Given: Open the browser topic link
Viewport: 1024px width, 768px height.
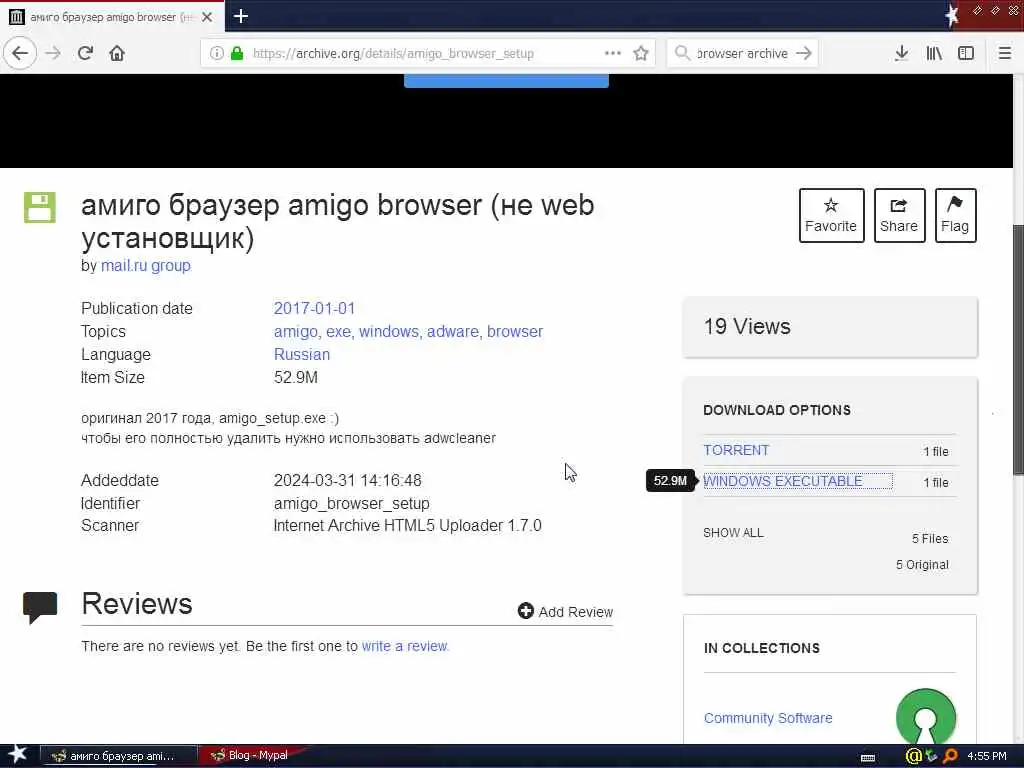Looking at the screenshot, I should click(515, 332).
